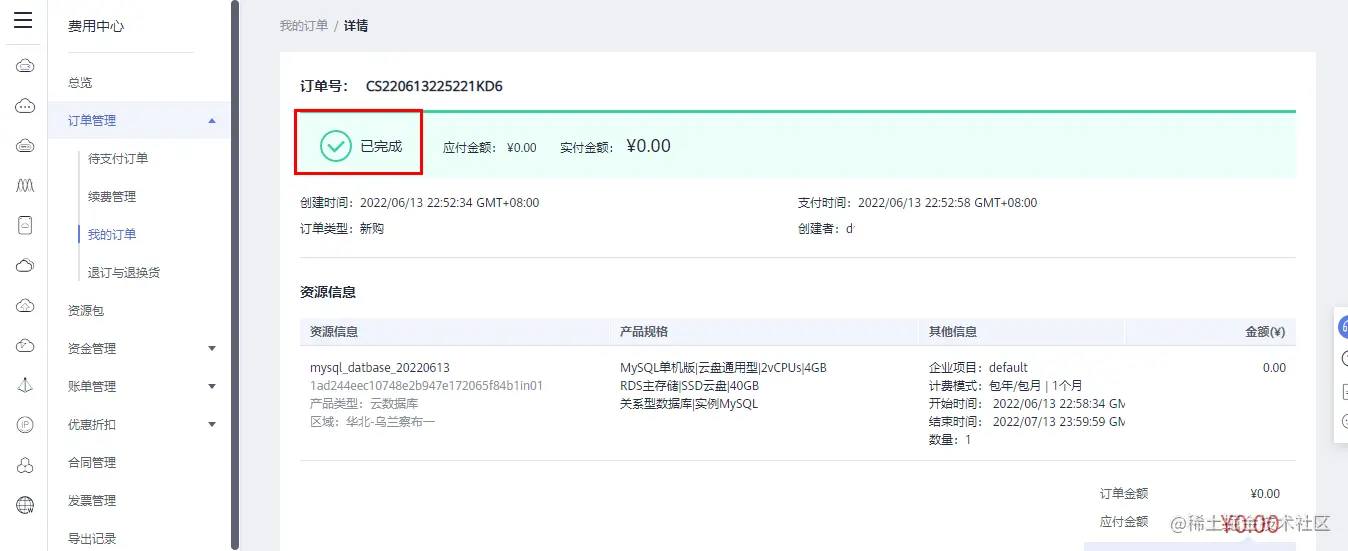Click the circular IP icon
This screenshot has width=1348, height=551.
click(25, 425)
